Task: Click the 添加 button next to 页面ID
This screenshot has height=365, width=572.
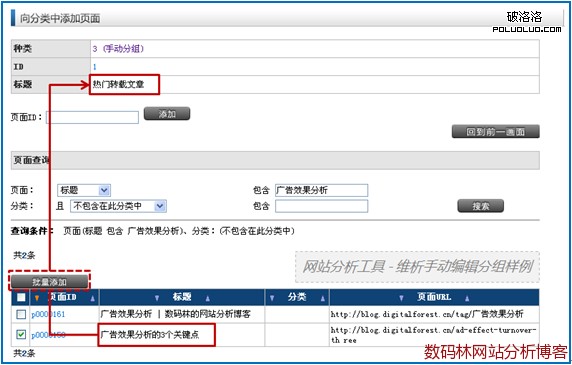Action: 167,114
